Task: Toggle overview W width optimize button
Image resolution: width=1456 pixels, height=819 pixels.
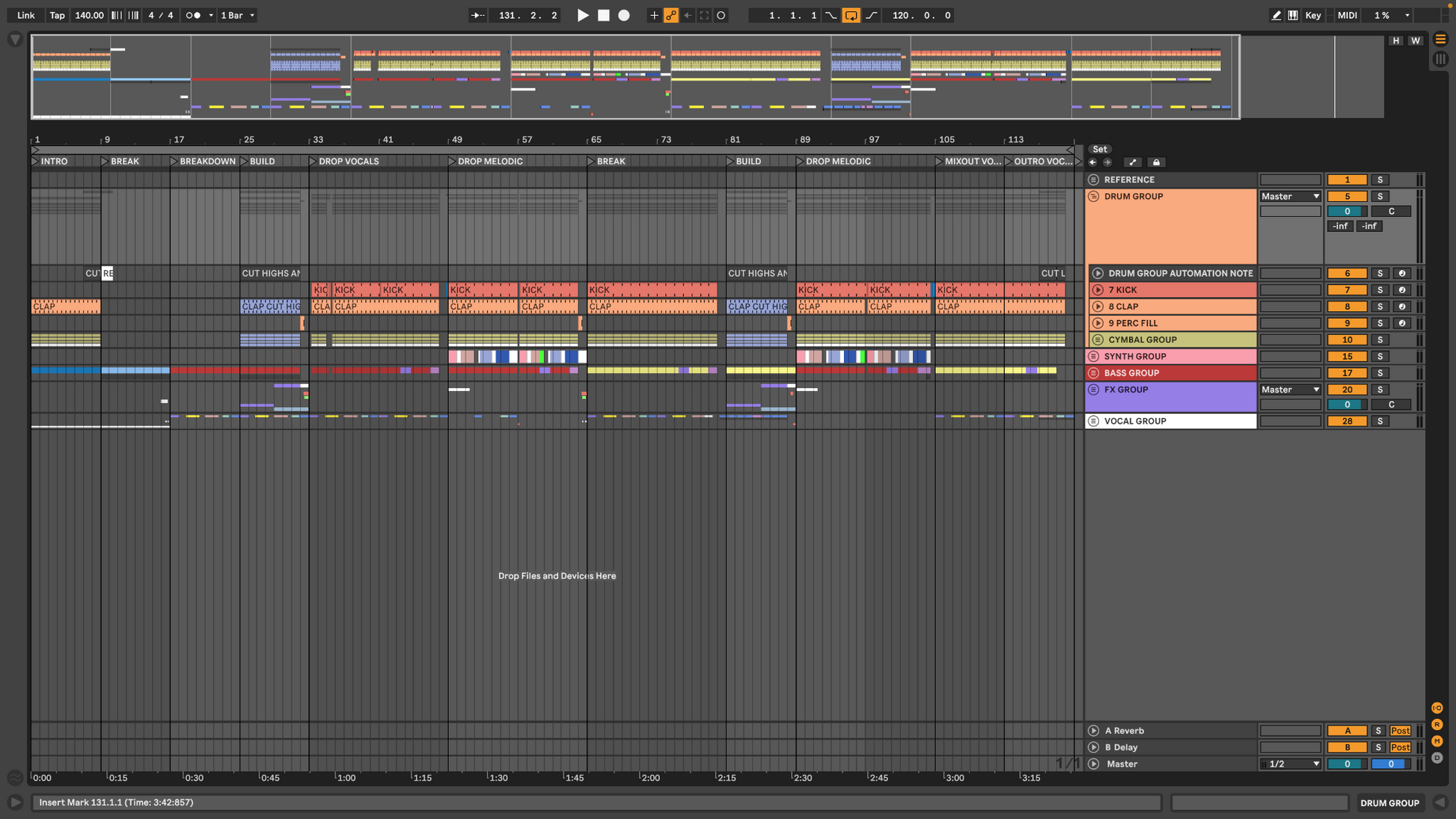Action: (x=1415, y=40)
